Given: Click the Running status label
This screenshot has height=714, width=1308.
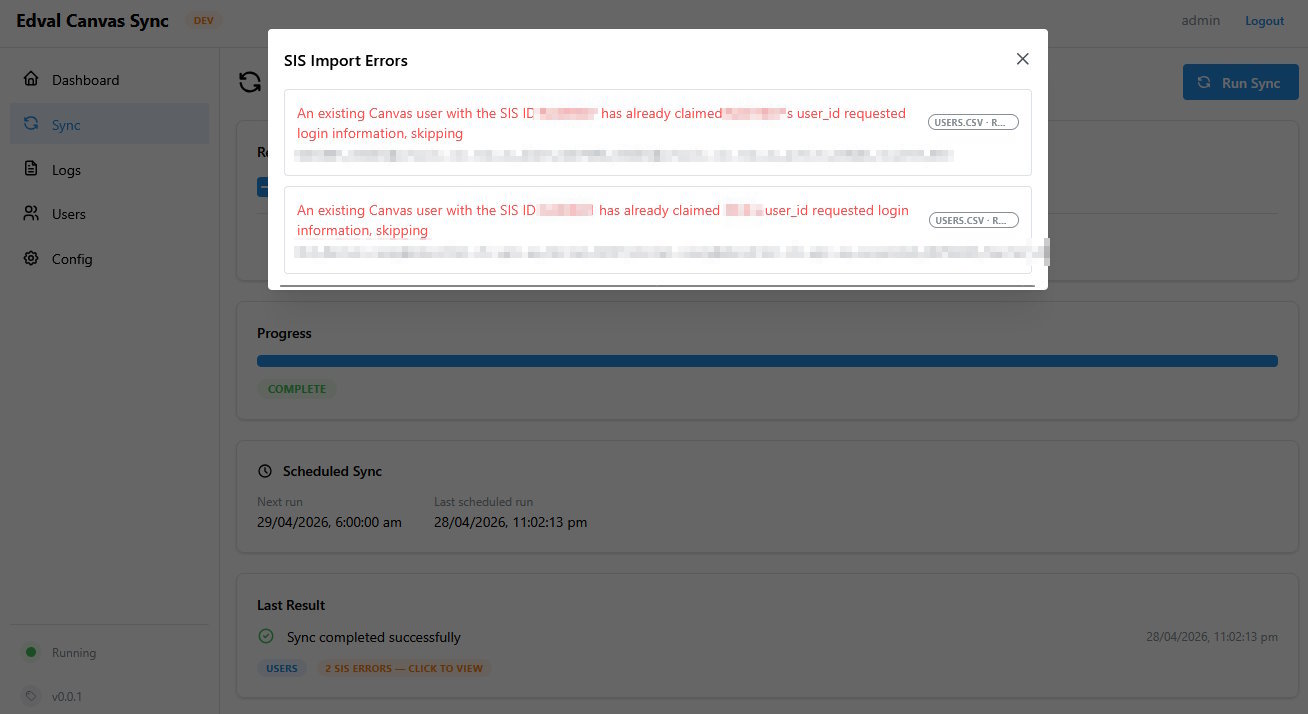Looking at the screenshot, I should (74, 653).
